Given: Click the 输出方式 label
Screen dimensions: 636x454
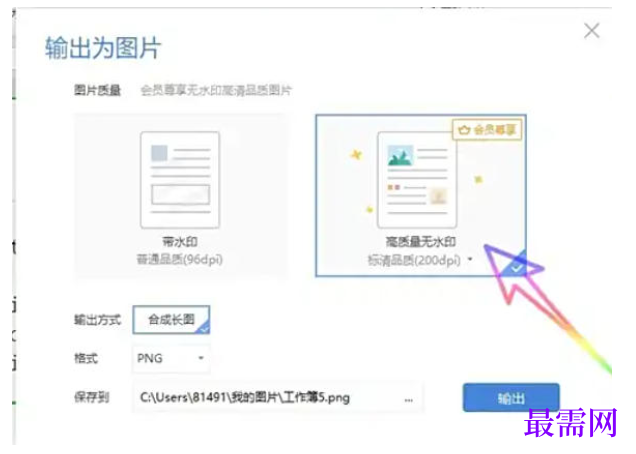Looking at the screenshot, I should tap(97, 320).
